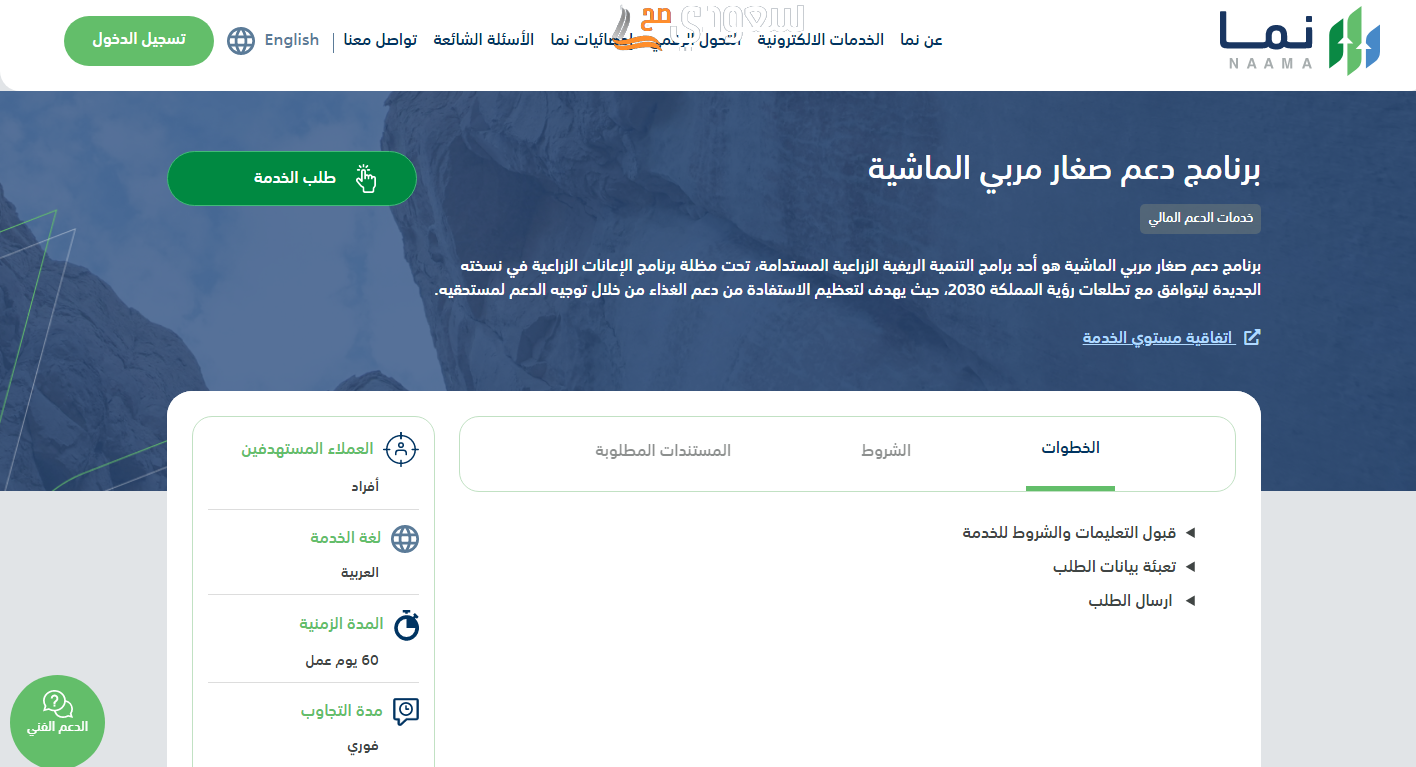Image resolution: width=1416 pixels, height=767 pixels.
Task: Click the value 60 يوم عمل
Action: [x=342, y=661]
